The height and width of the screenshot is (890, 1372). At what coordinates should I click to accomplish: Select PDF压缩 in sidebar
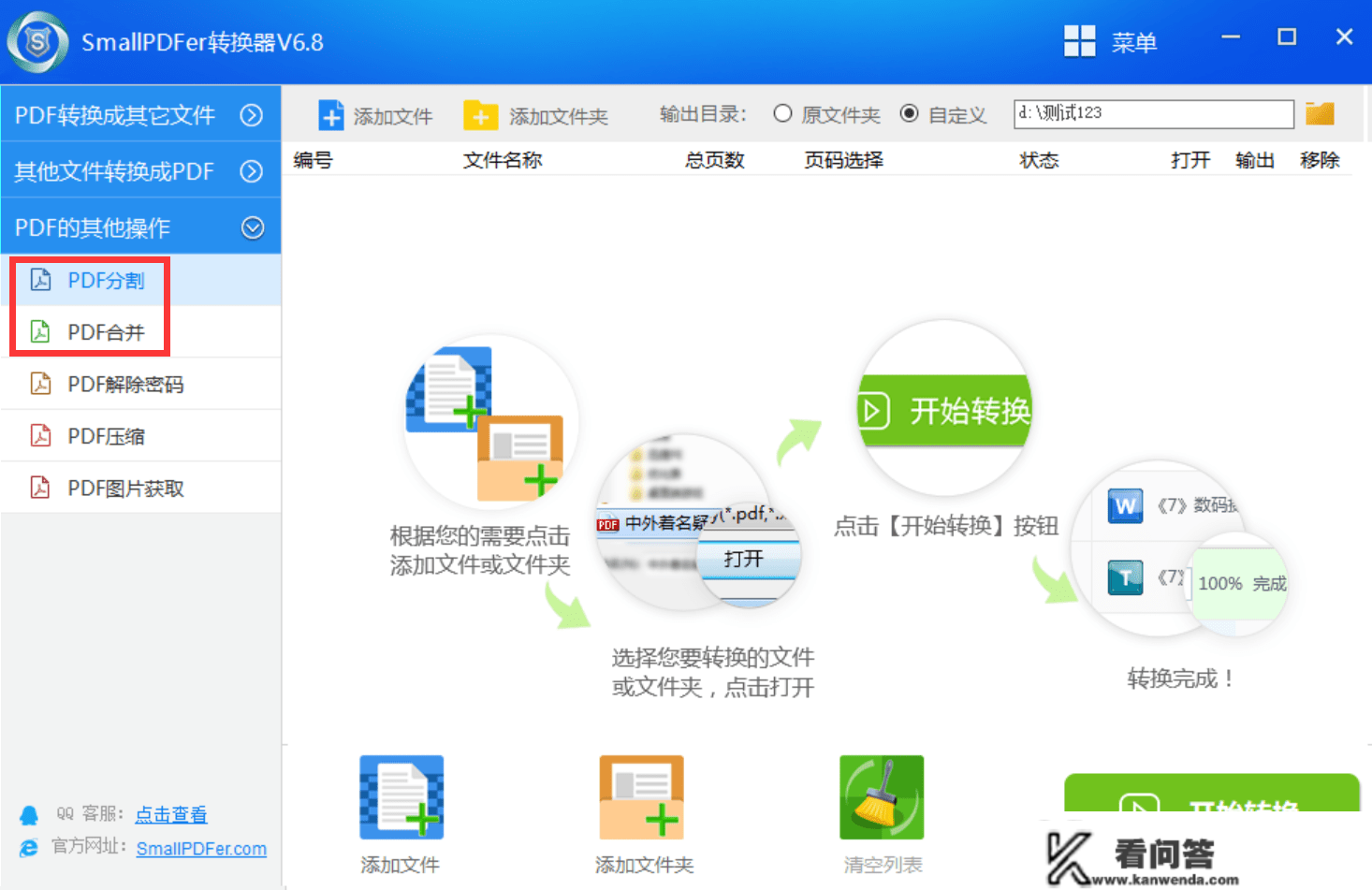pyautogui.click(x=140, y=435)
